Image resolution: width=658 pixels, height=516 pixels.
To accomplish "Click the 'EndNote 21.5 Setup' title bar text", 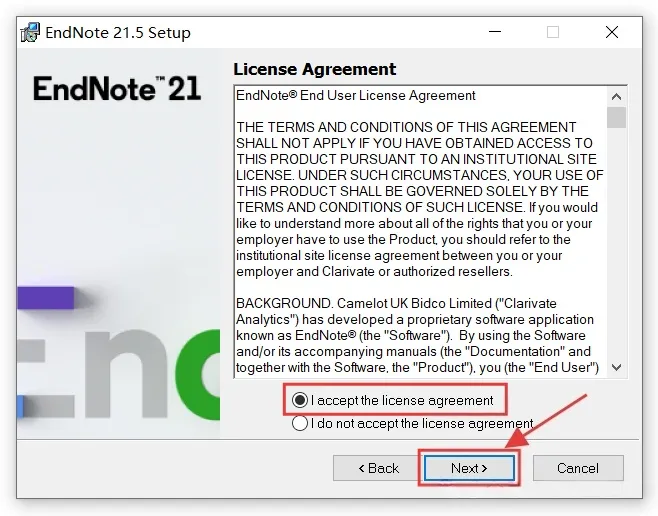I will point(118,32).
